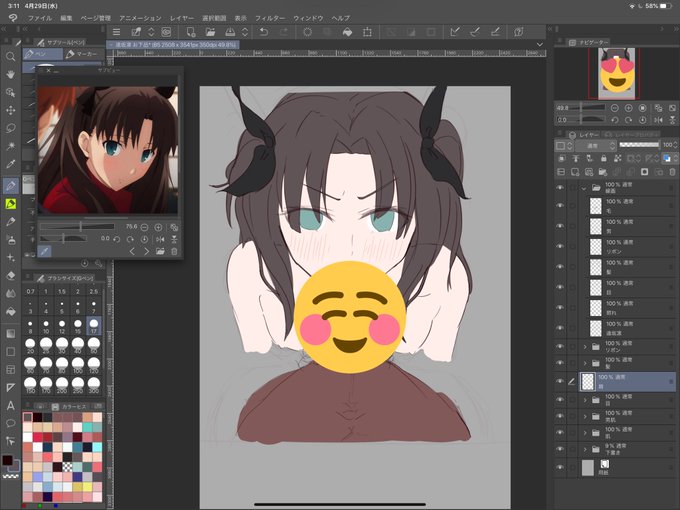Delete layer using Layer panel trash icon
Screen dimensions: 680x510
coord(672,172)
